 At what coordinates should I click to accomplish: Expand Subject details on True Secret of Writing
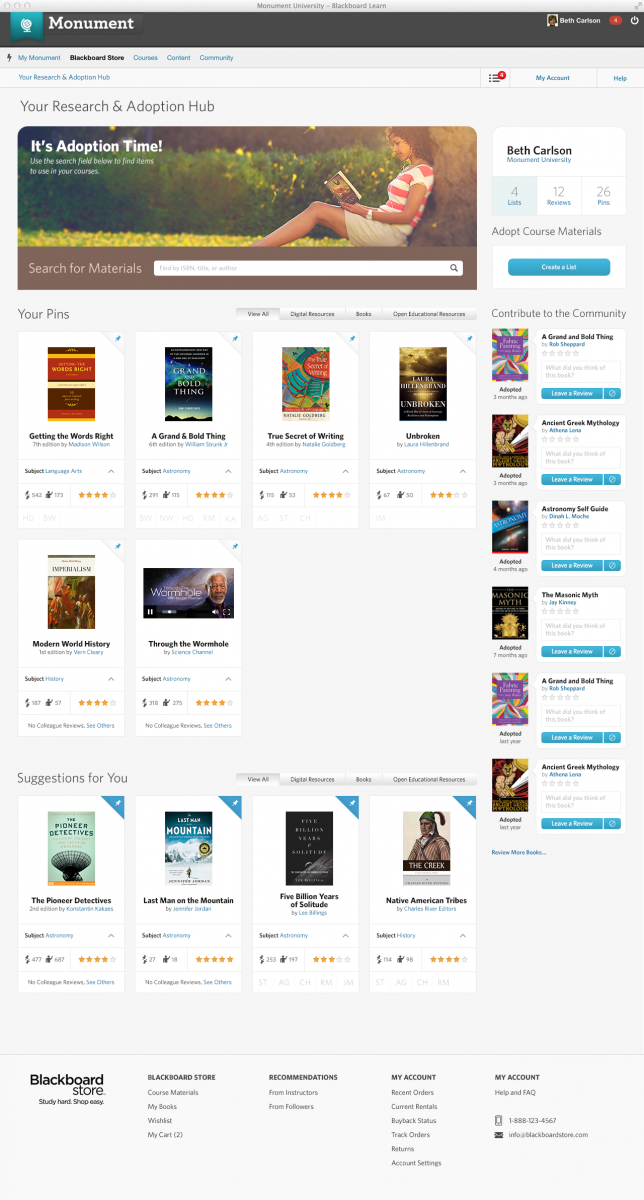[346, 471]
